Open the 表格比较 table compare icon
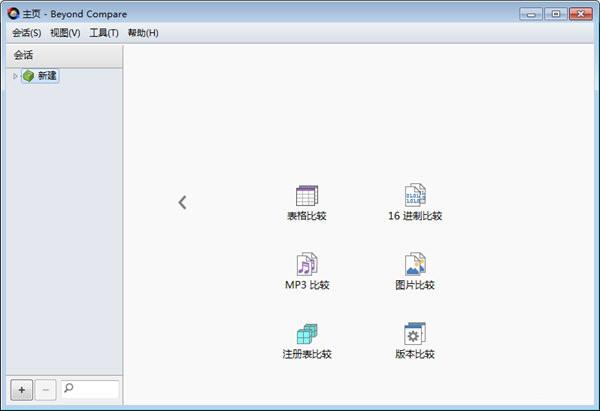This screenshot has height=411, width=600. pos(307,196)
